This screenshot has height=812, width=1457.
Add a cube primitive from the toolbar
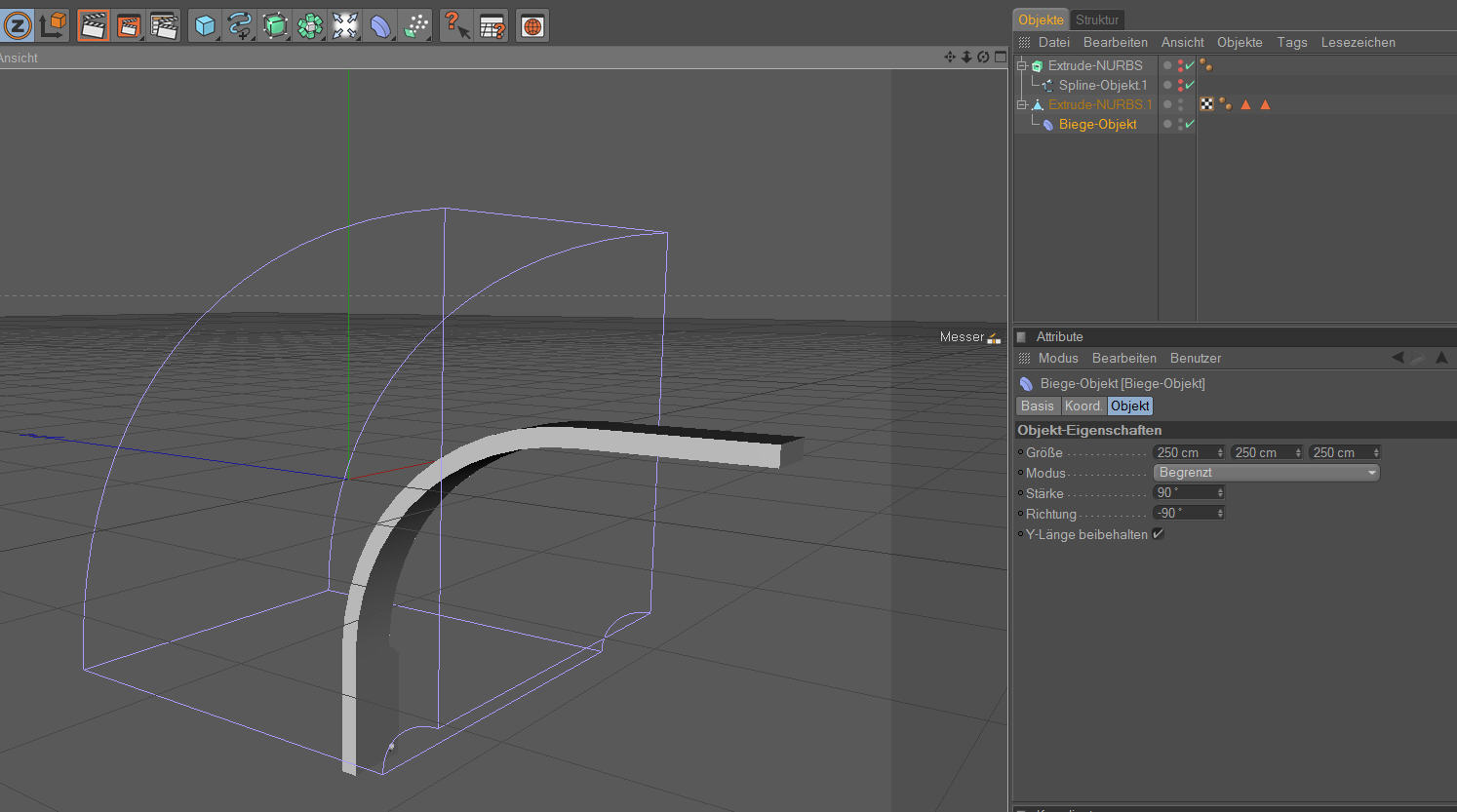[204, 25]
